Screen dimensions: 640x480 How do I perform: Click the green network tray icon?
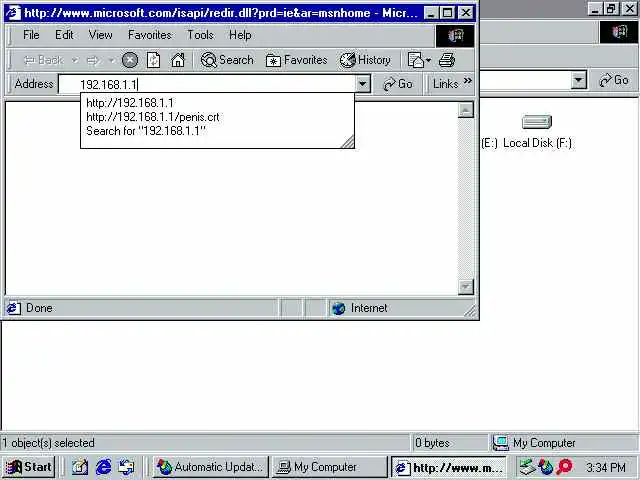527,467
